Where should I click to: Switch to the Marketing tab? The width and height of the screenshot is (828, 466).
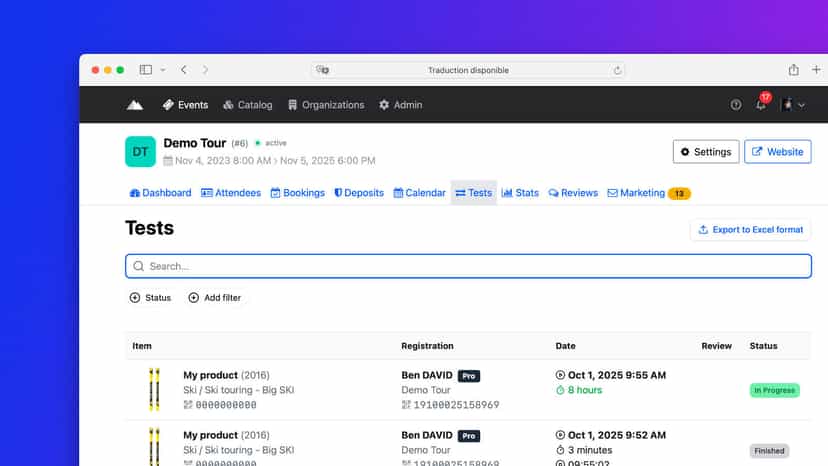click(636, 193)
